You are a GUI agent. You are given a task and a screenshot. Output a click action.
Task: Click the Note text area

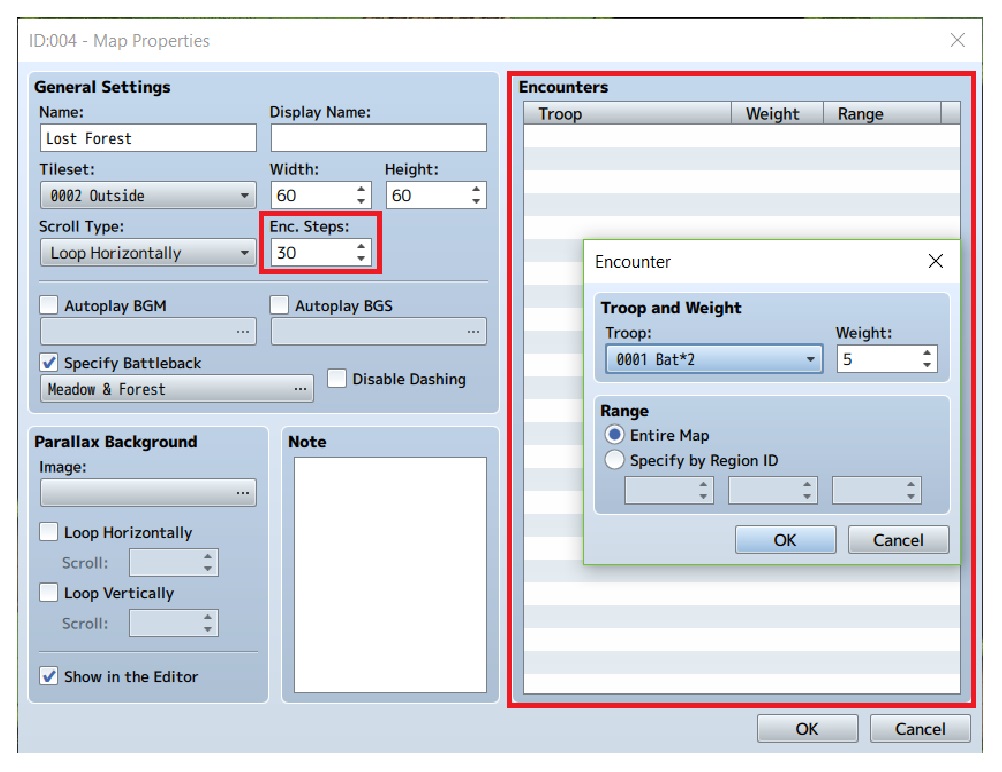click(390, 575)
